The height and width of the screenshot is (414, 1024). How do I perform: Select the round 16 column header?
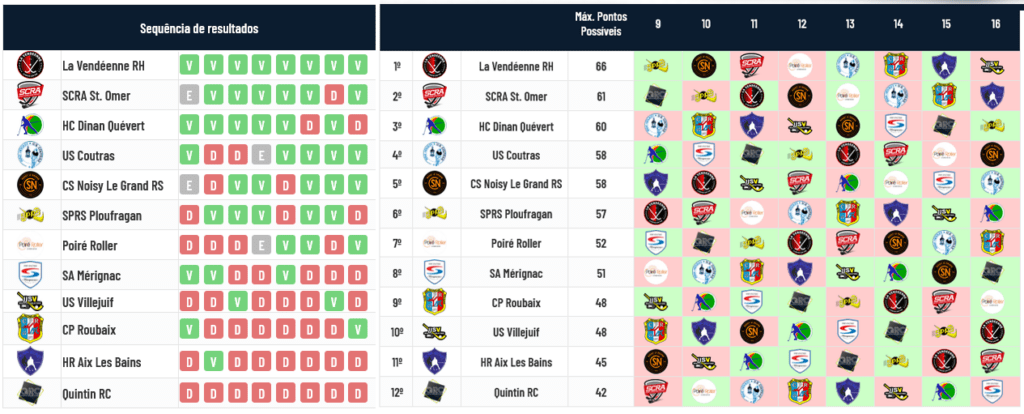click(995, 23)
